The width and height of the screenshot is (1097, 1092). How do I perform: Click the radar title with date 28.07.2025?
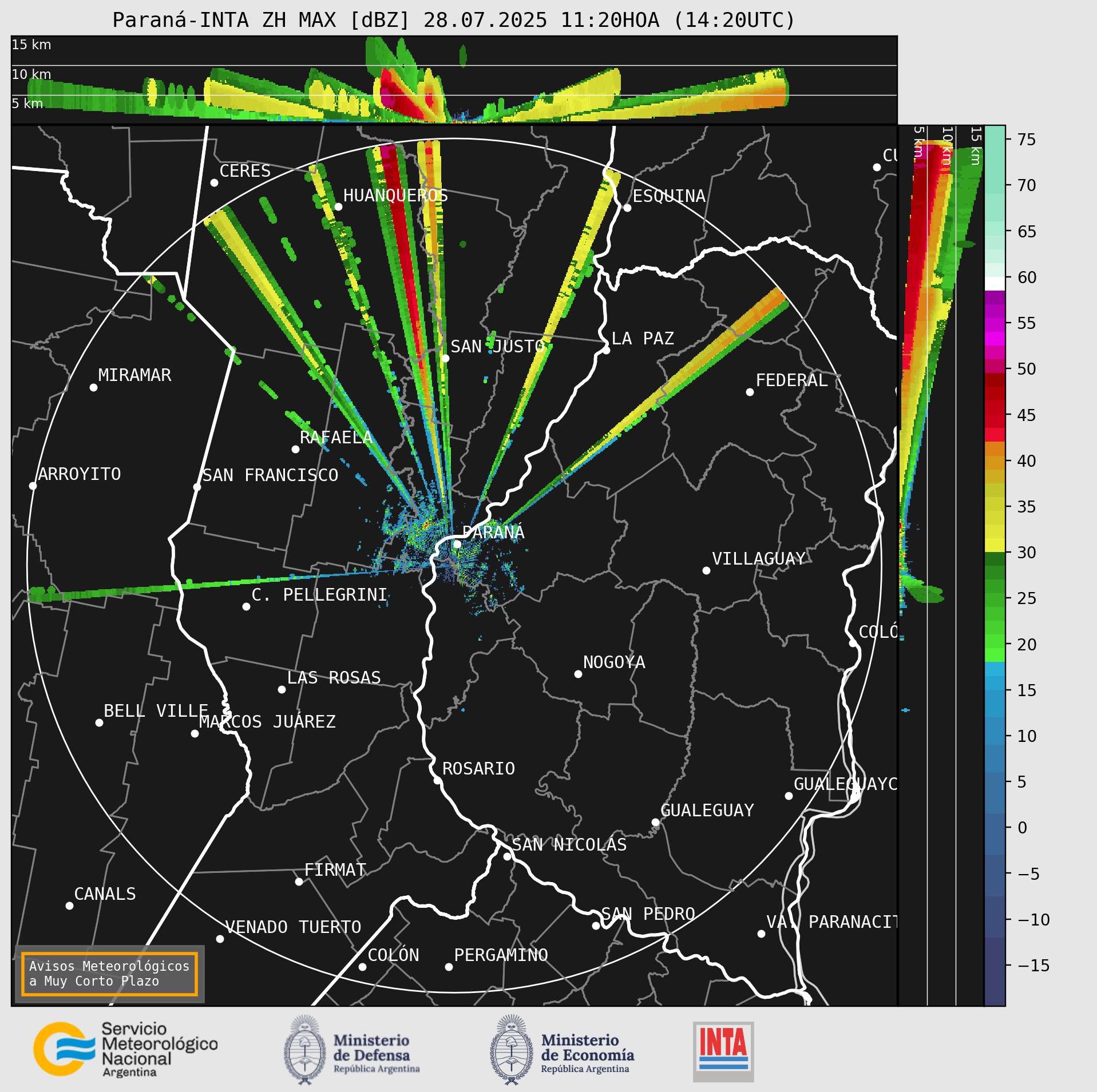[x=454, y=20]
